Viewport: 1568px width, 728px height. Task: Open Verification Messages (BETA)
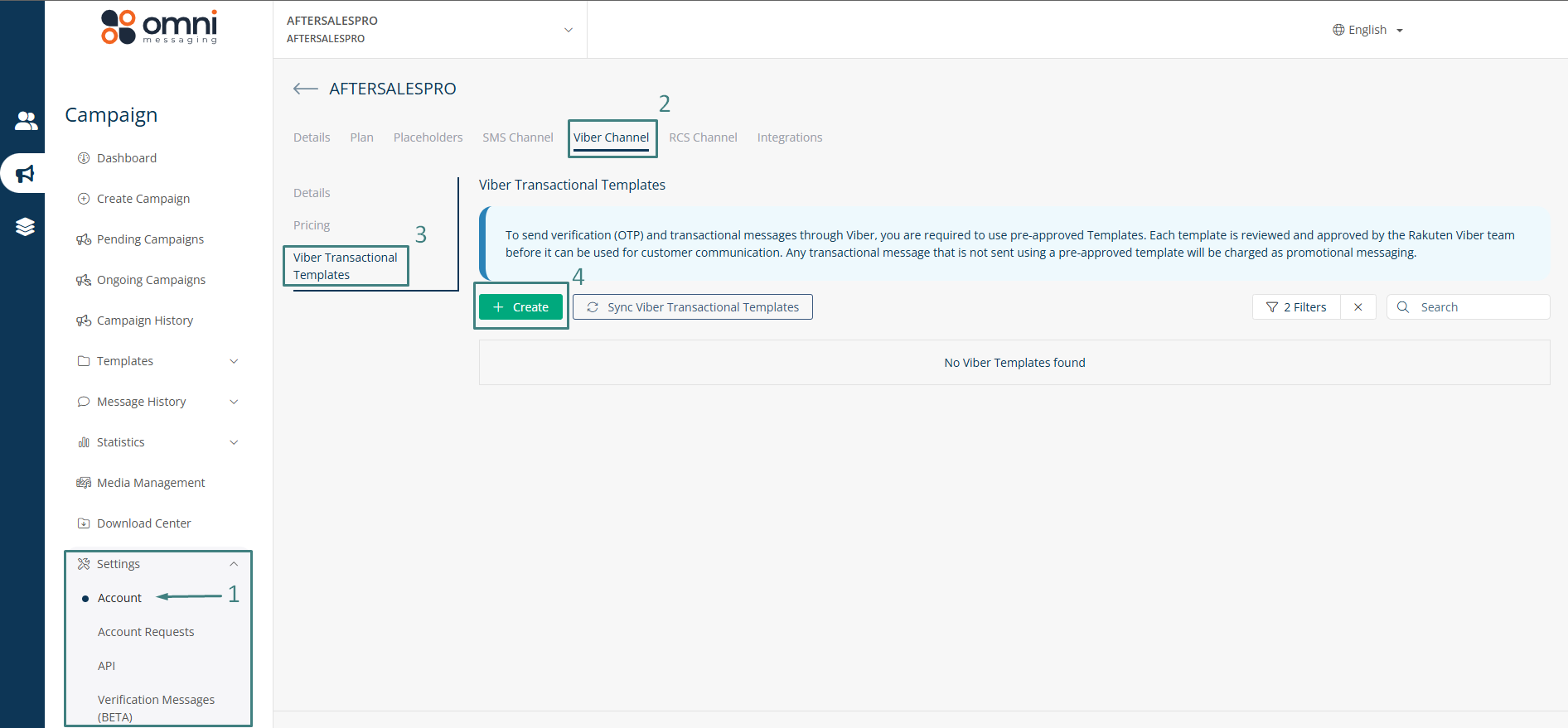pos(156,708)
